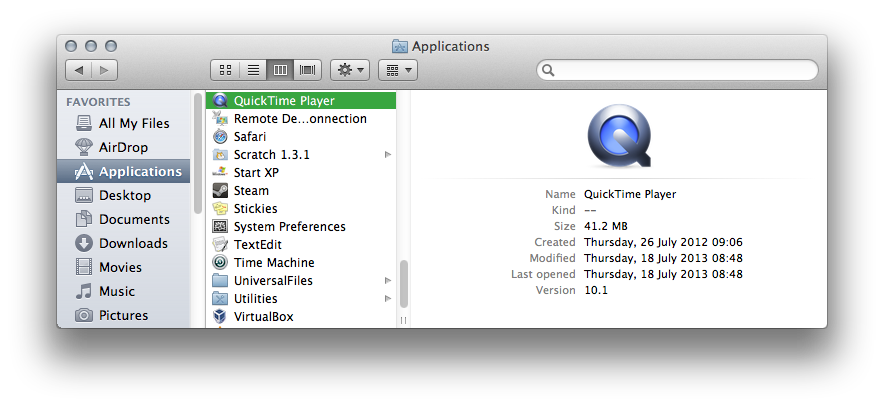Viewport: 884px width, 407px height.
Task: Click the AirDrop parachute icon
Action: [x=84, y=147]
